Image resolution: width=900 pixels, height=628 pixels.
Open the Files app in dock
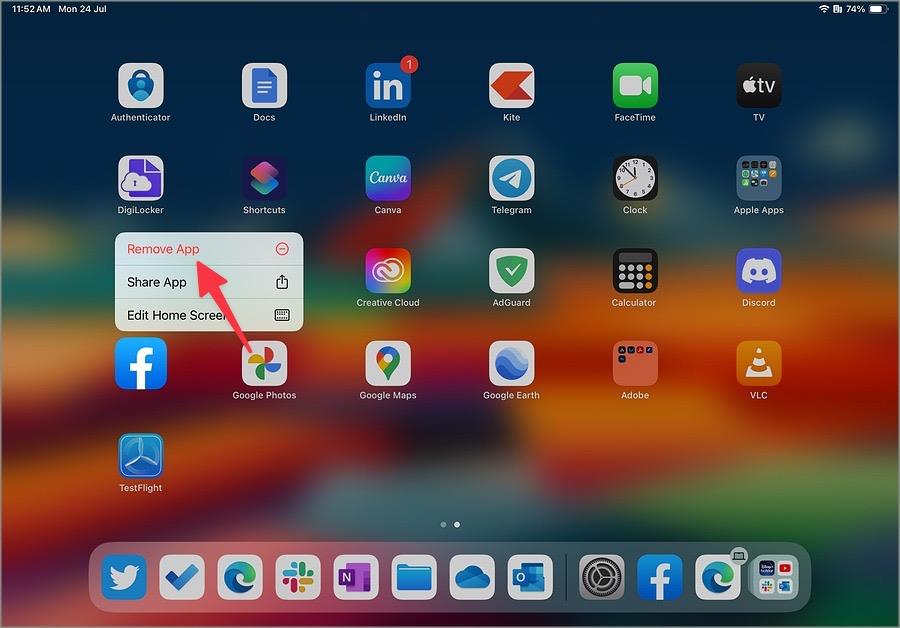tap(414, 577)
